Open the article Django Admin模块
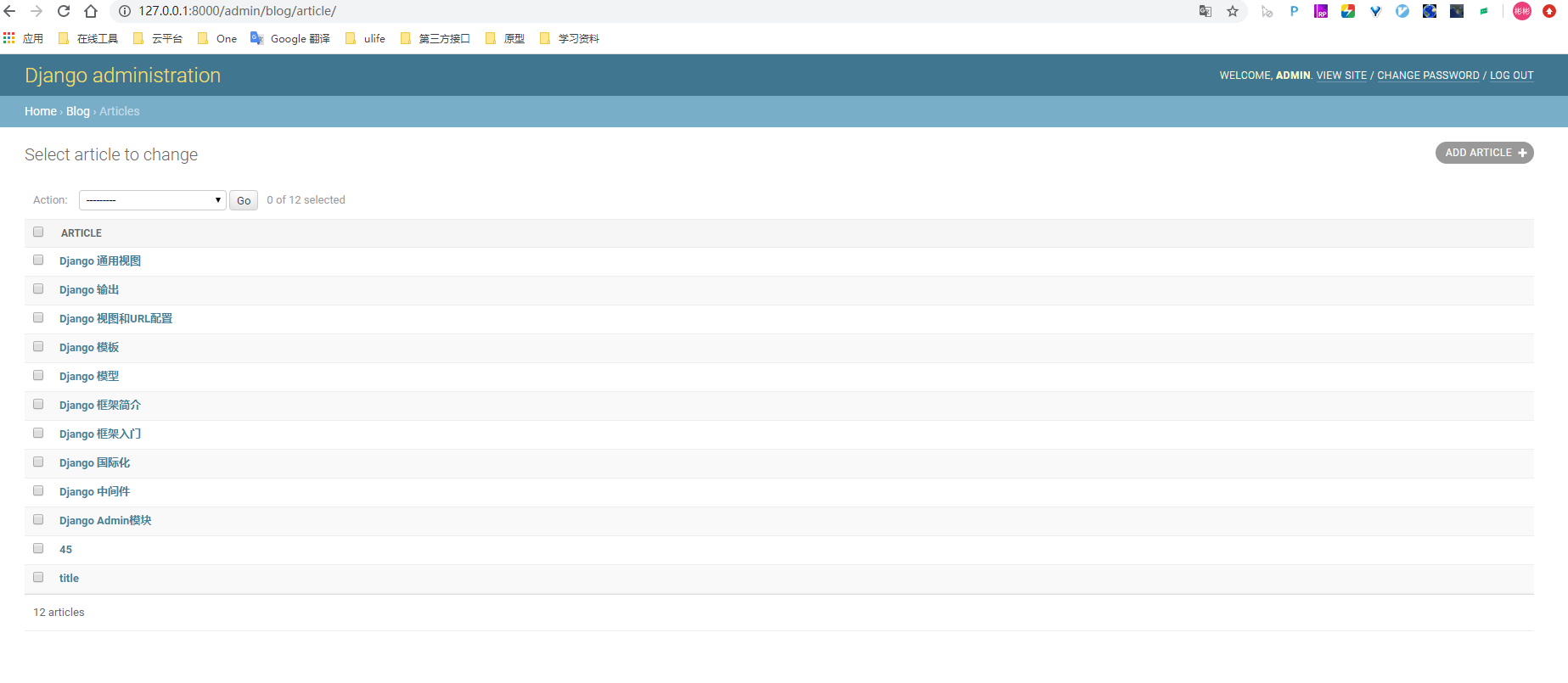Screen dimensions: 1568x683 coord(105,521)
